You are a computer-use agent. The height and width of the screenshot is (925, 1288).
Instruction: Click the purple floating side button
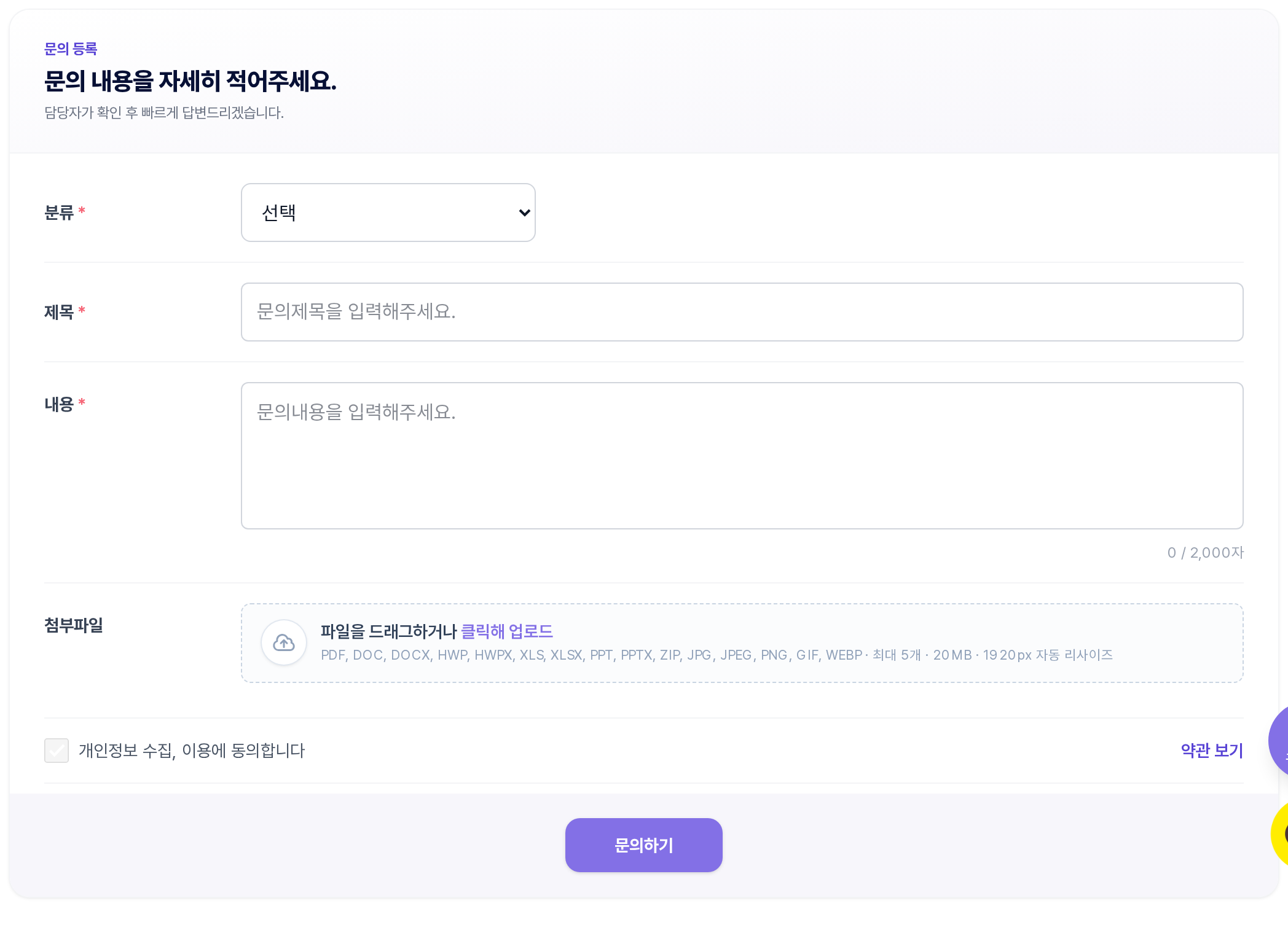pos(1279,741)
